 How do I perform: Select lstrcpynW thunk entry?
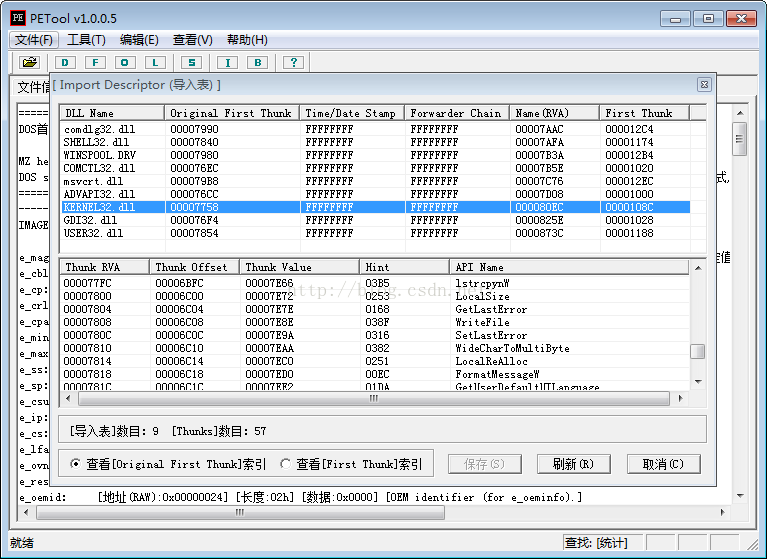376,283
